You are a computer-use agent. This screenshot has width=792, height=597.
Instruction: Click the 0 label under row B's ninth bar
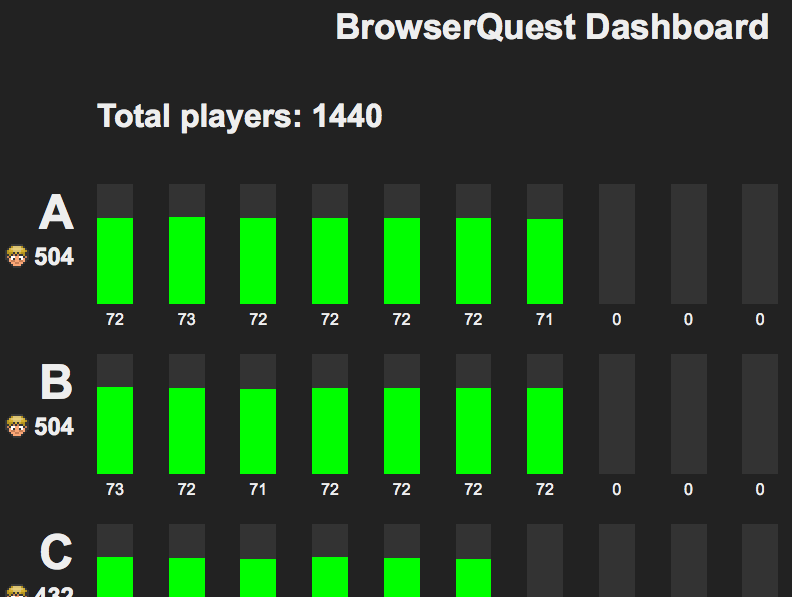tap(688, 489)
